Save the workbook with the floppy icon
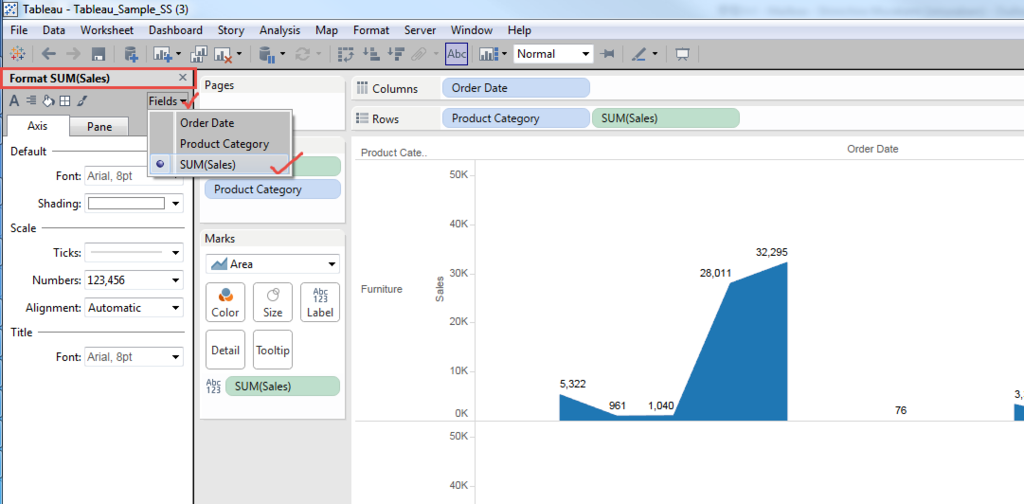Image resolution: width=1024 pixels, height=504 pixels. (x=98, y=54)
